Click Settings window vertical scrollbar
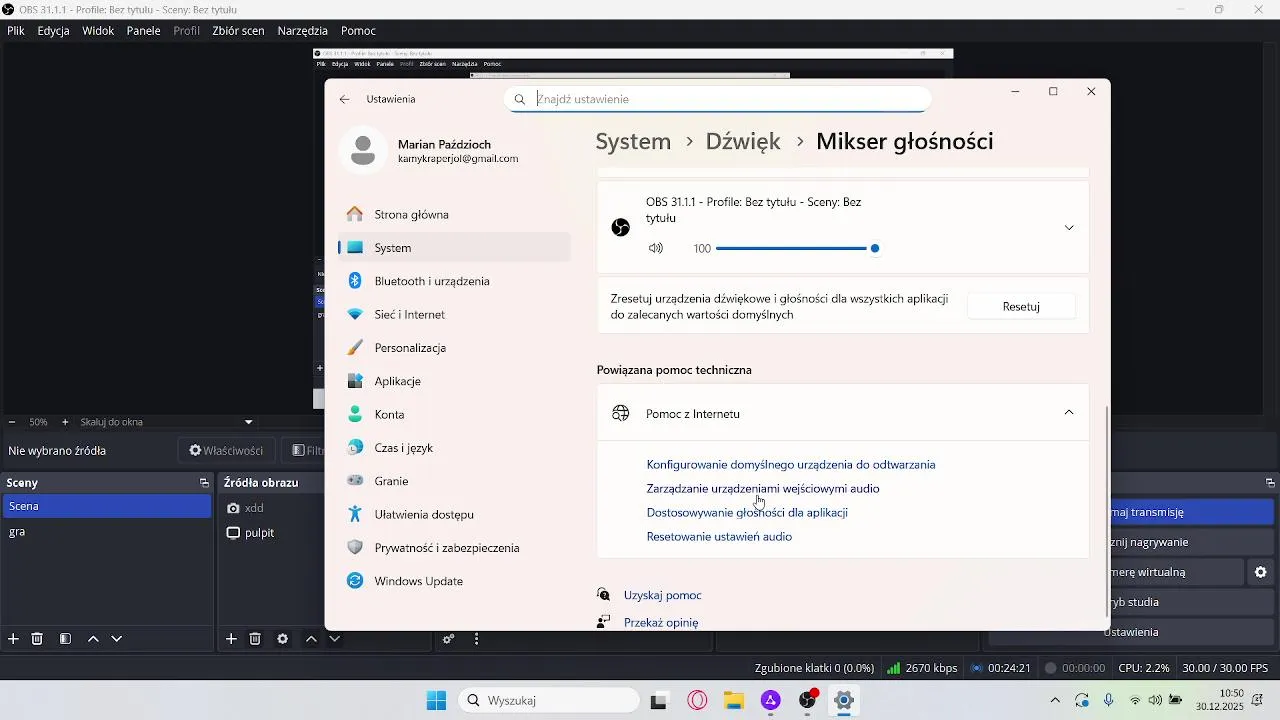 pyautogui.click(x=1106, y=510)
